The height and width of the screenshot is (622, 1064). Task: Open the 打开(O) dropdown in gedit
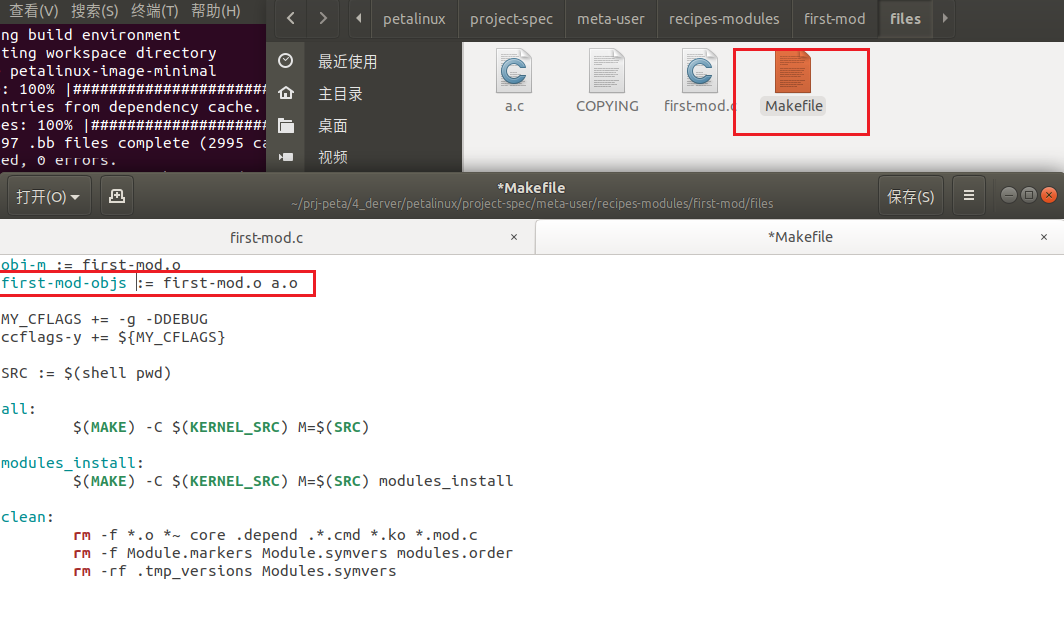coord(48,196)
